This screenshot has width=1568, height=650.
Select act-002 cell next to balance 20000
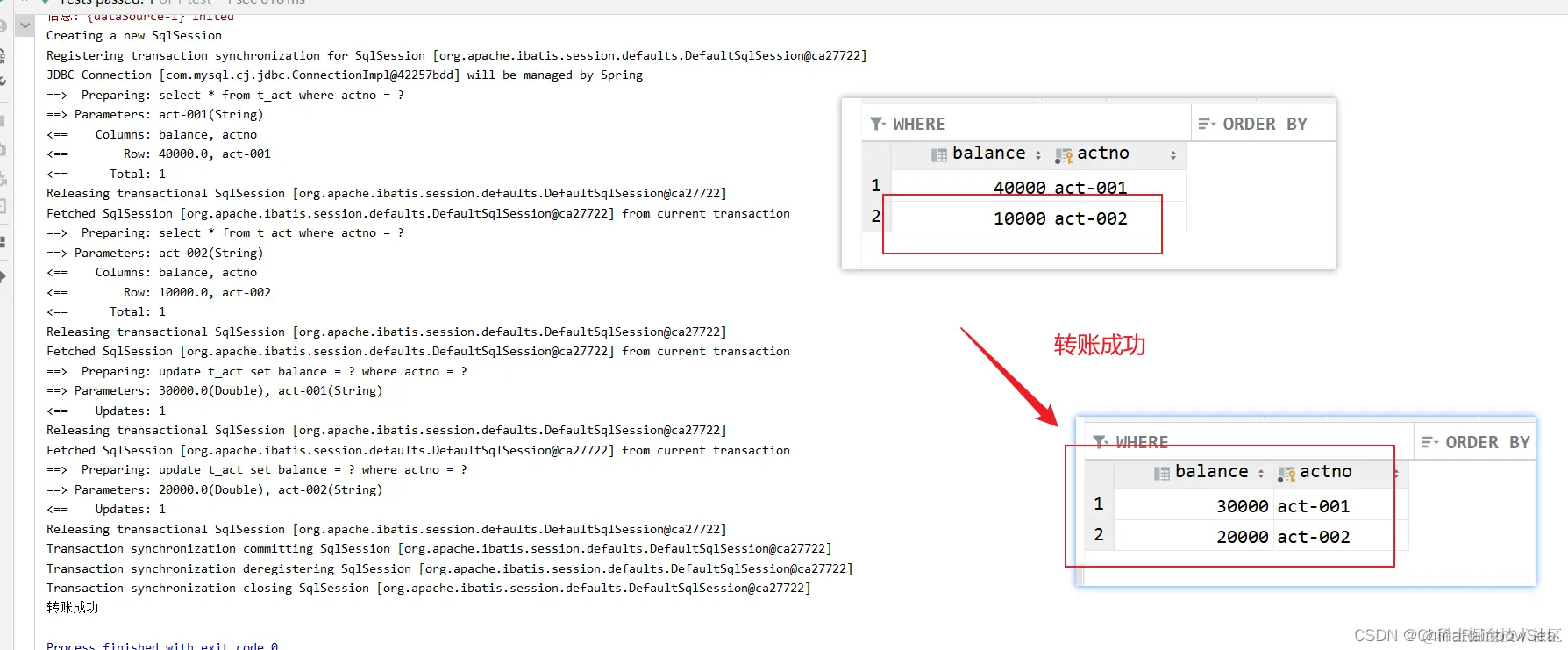1340,536
